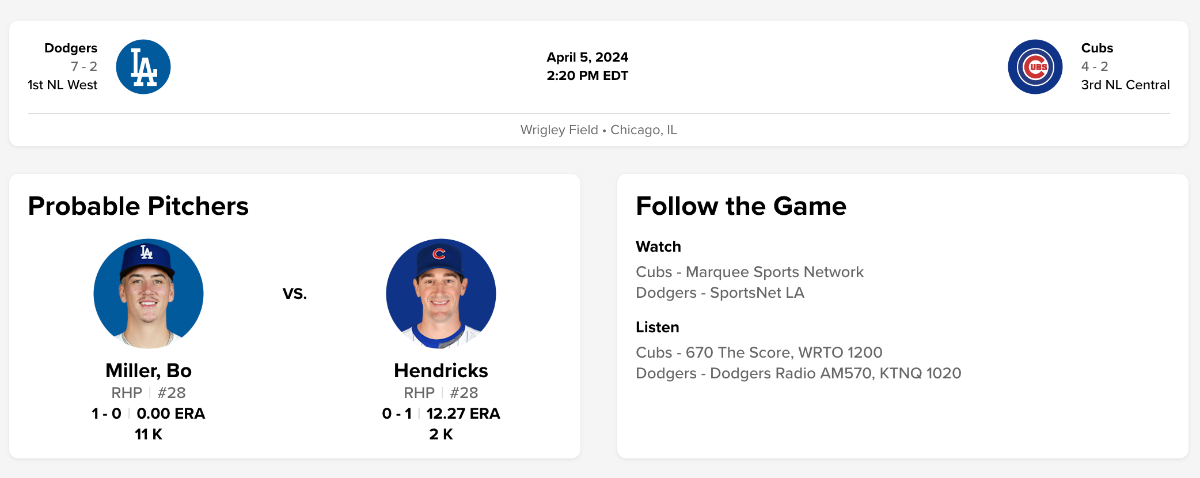Click the 2:20 PM EDT start time
The image size is (1200, 478).
click(x=587, y=75)
